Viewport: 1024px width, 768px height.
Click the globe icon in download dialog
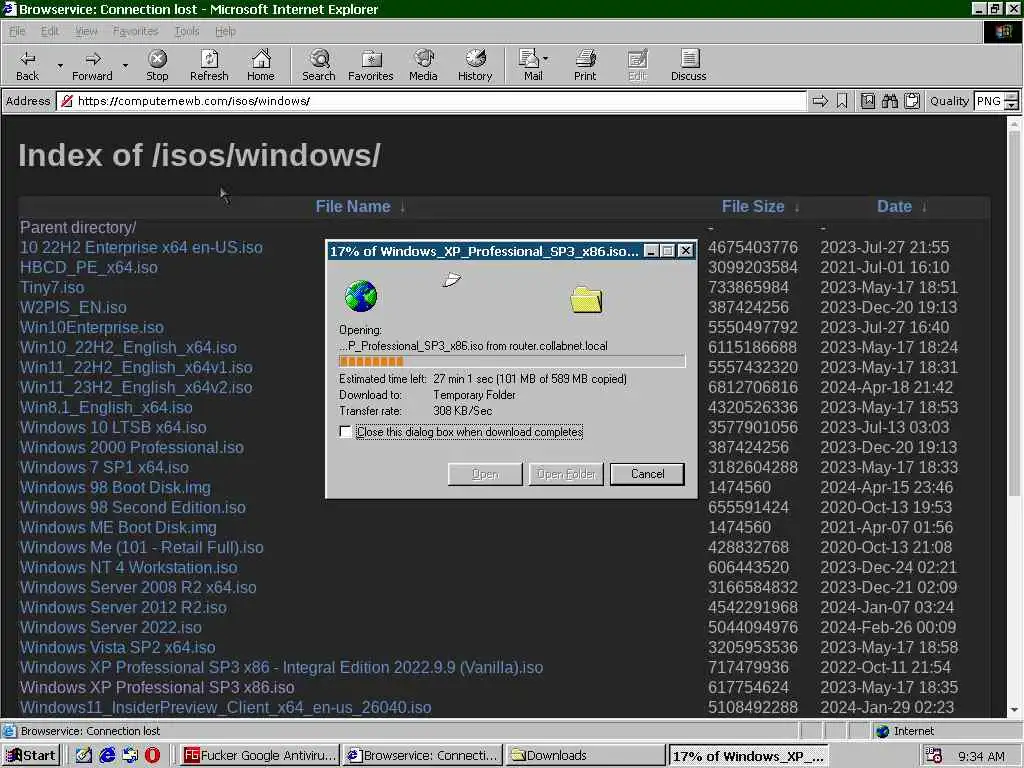tap(361, 296)
